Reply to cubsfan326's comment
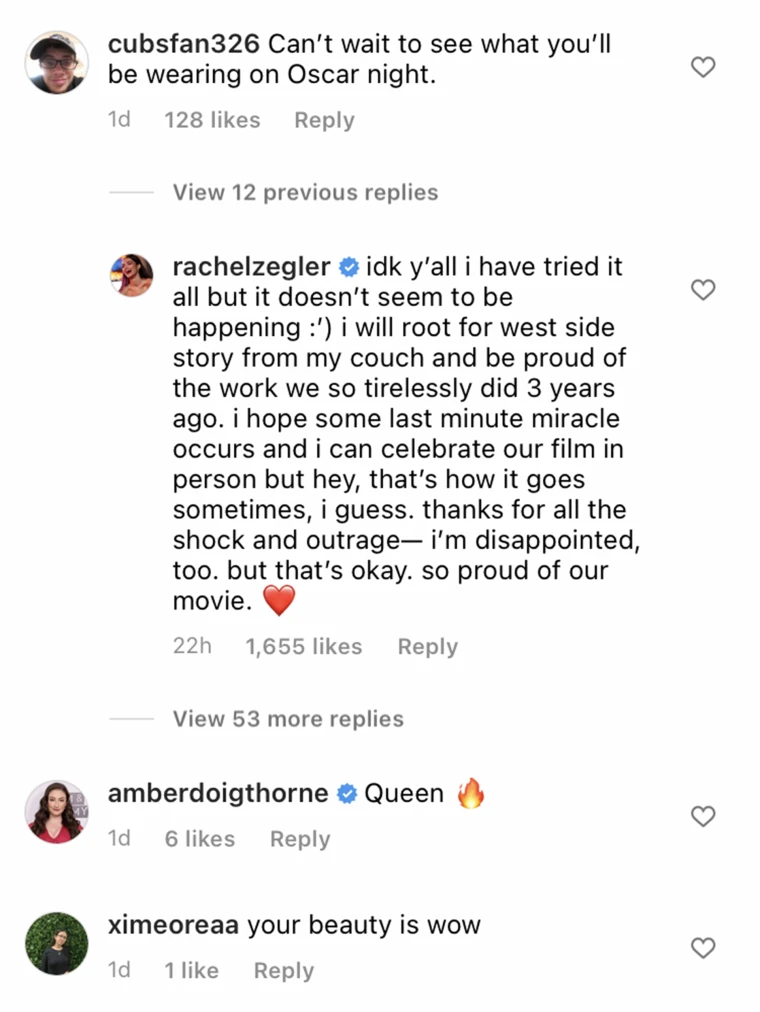 click(x=323, y=120)
